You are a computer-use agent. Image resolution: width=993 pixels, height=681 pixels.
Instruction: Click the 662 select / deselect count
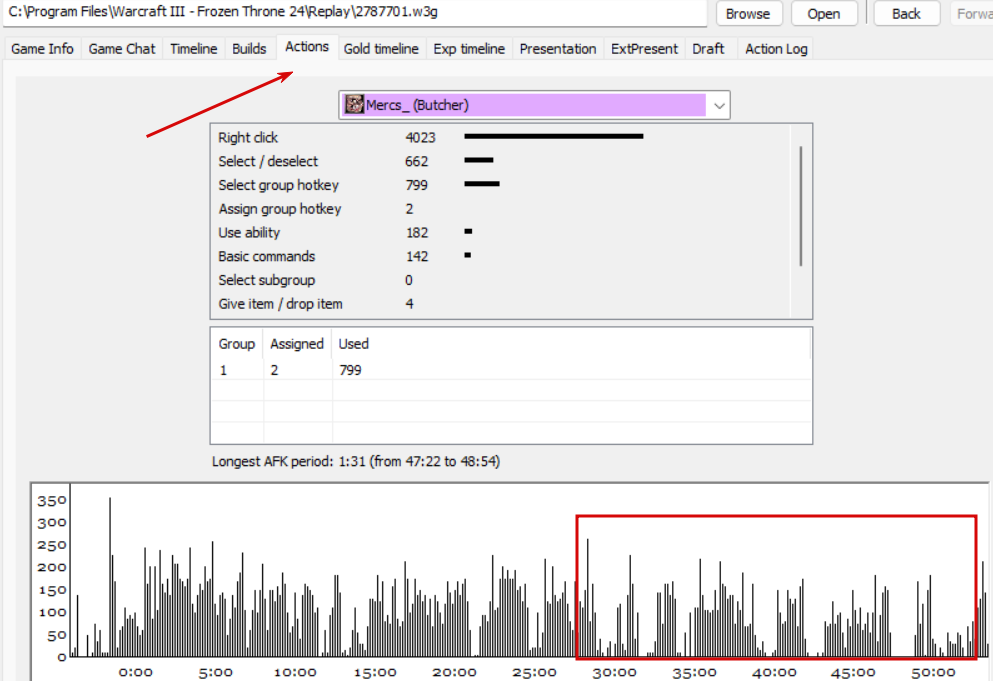[417, 162]
